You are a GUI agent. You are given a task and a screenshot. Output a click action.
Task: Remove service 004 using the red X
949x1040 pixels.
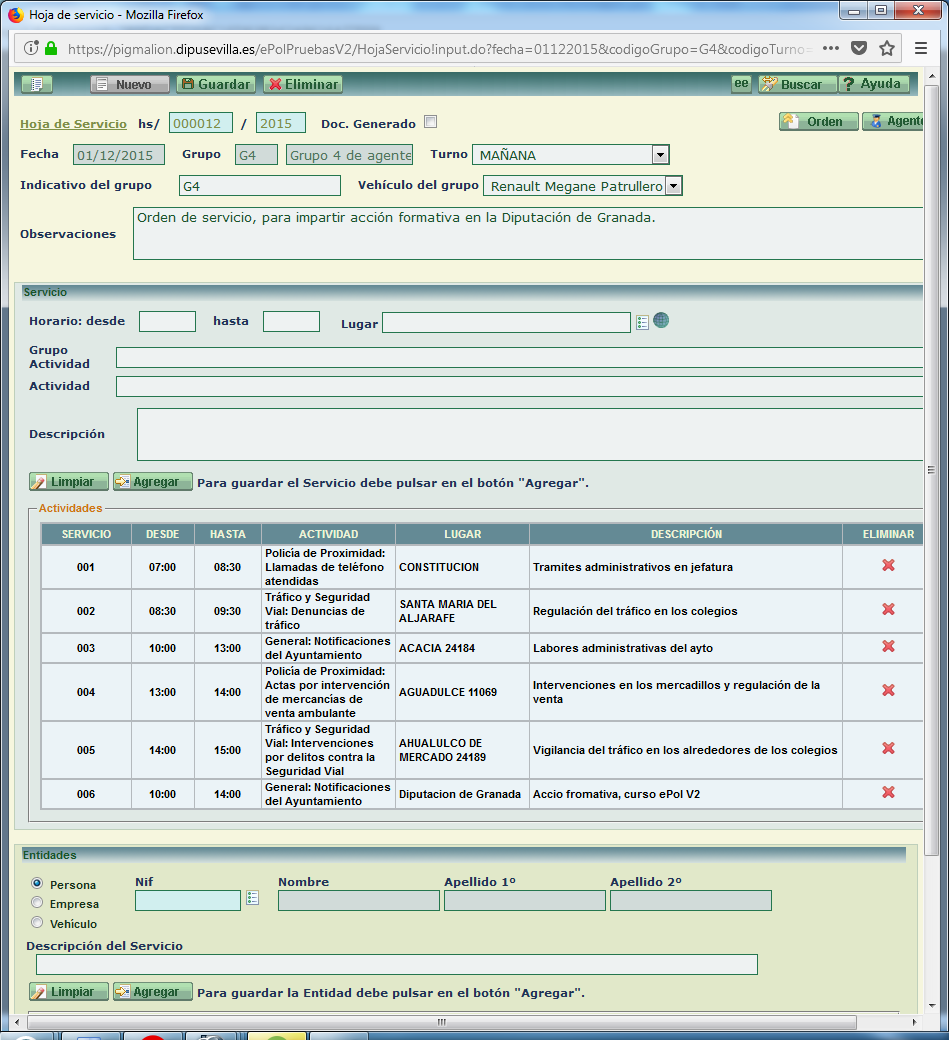[887, 690]
